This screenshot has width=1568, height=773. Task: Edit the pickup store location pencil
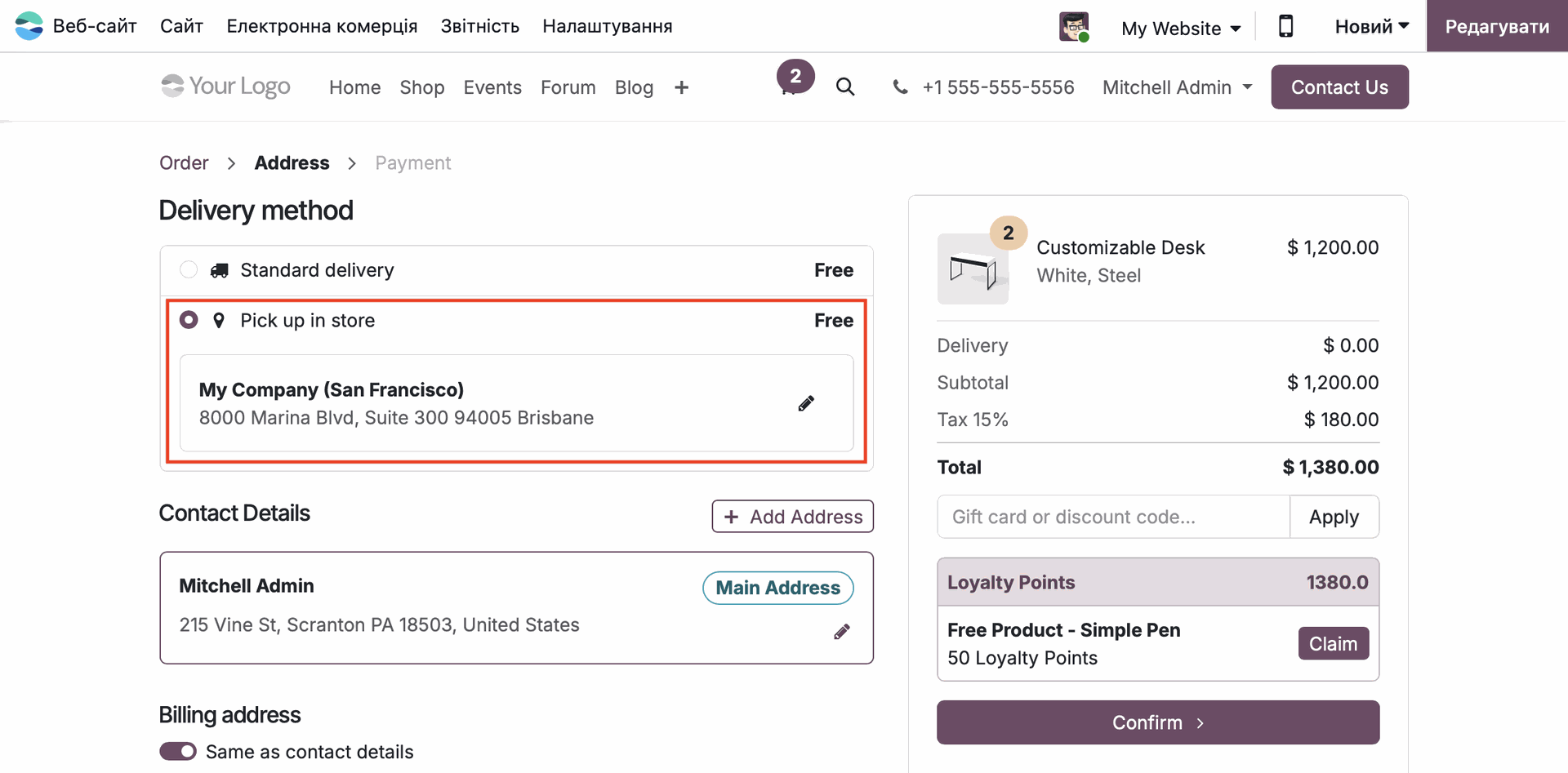[806, 403]
